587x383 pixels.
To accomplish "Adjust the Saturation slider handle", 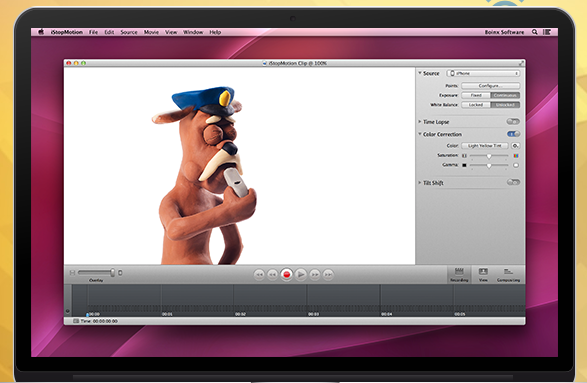I will tap(489, 156).
